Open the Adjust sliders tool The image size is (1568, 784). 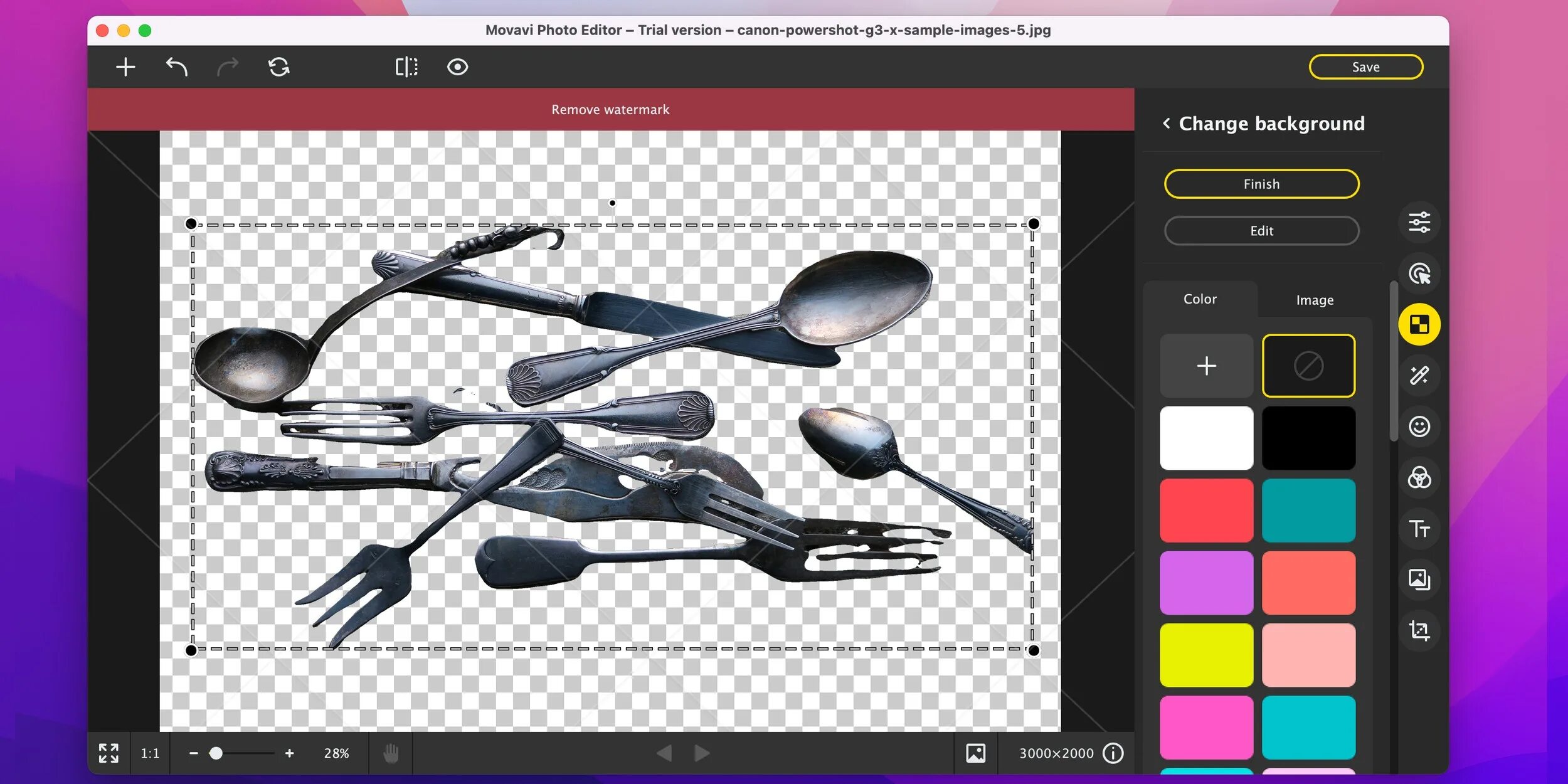1419,222
